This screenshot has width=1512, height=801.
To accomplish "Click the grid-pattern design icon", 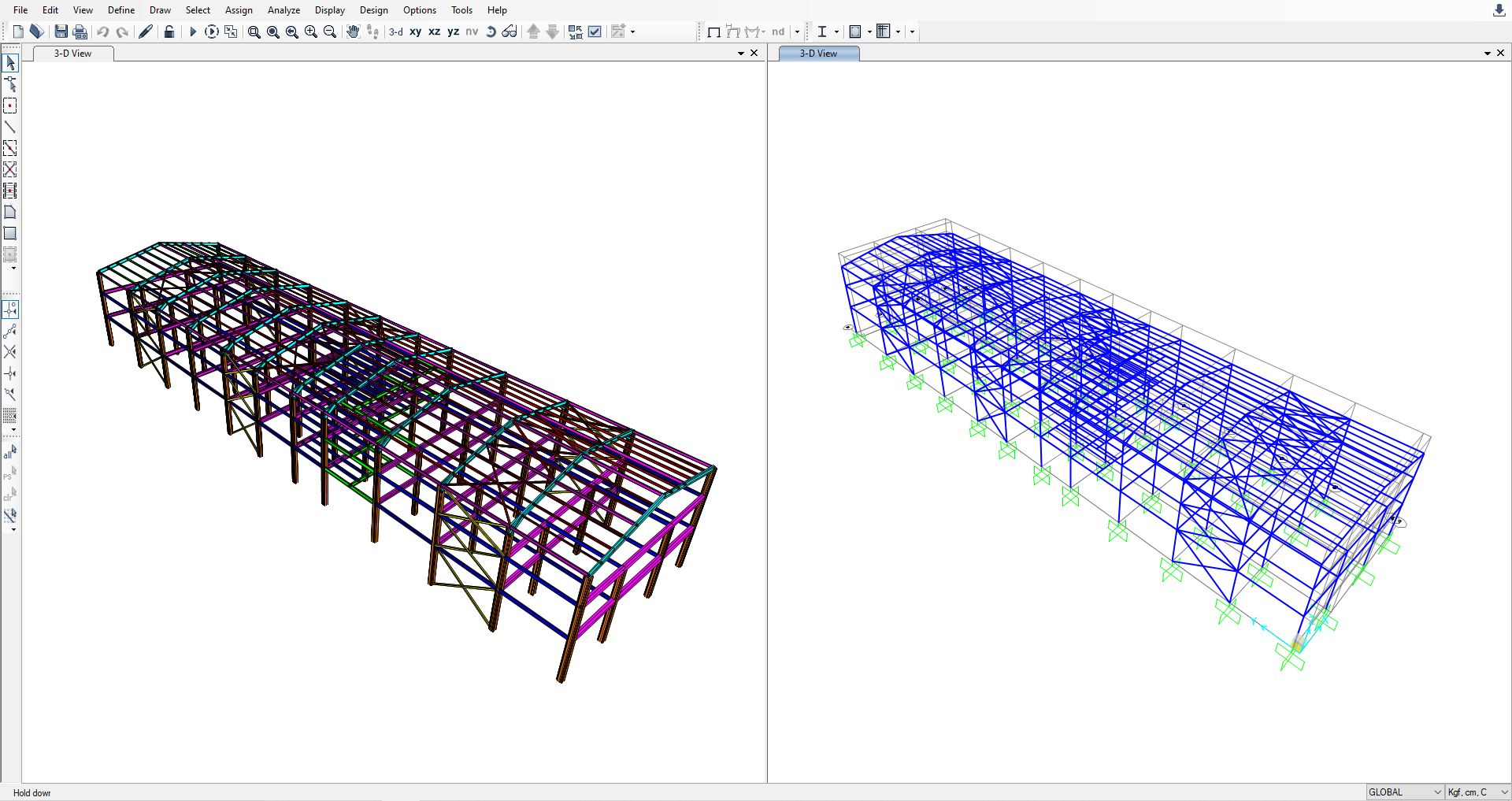I will click(884, 32).
